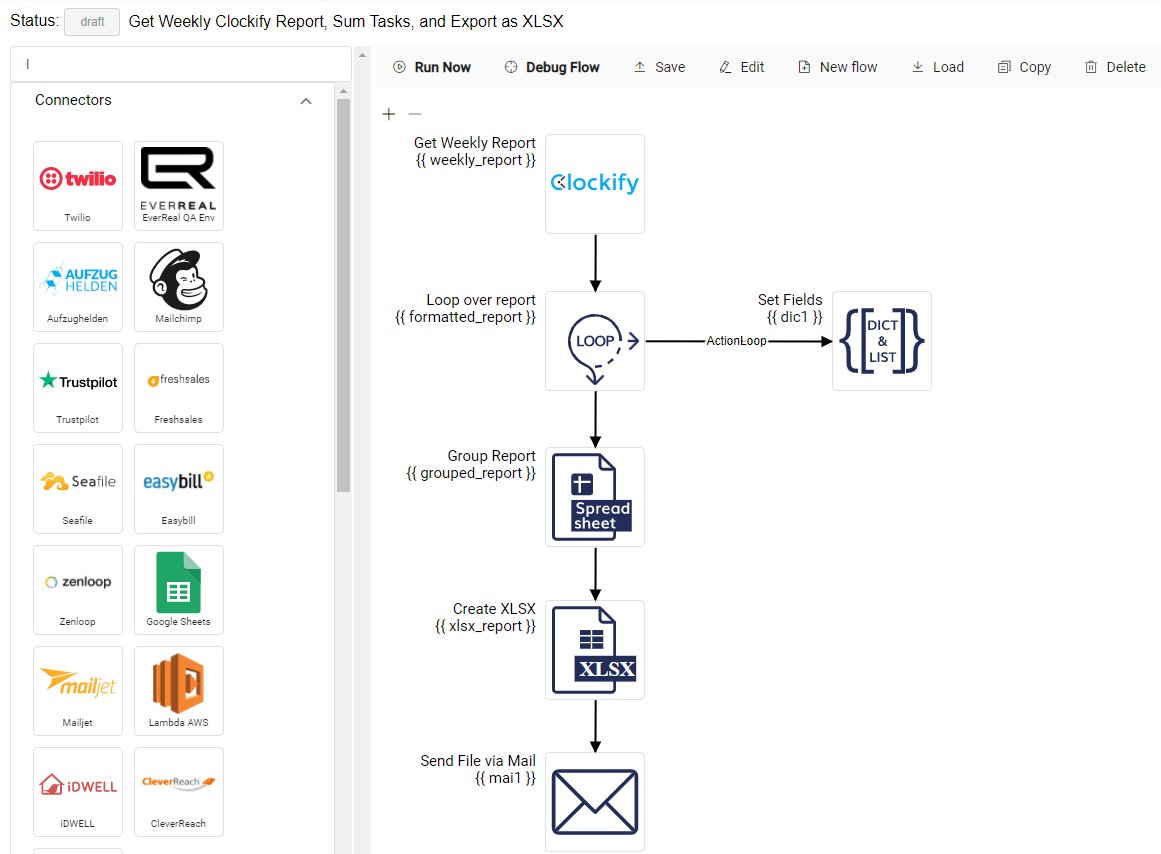Click the scroll-up arrow of connector panel
Viewport: 1161px width, 854px height.
point(343,91)
